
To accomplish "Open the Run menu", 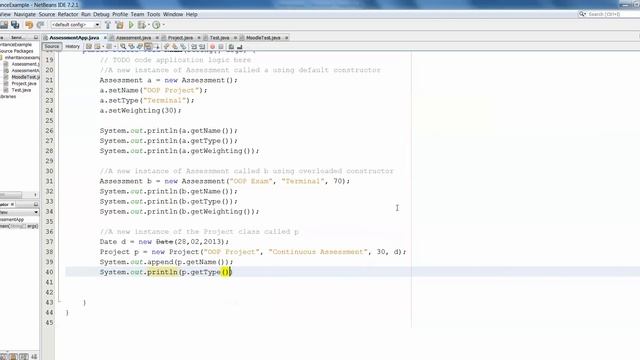I will [x=86, y=14].
